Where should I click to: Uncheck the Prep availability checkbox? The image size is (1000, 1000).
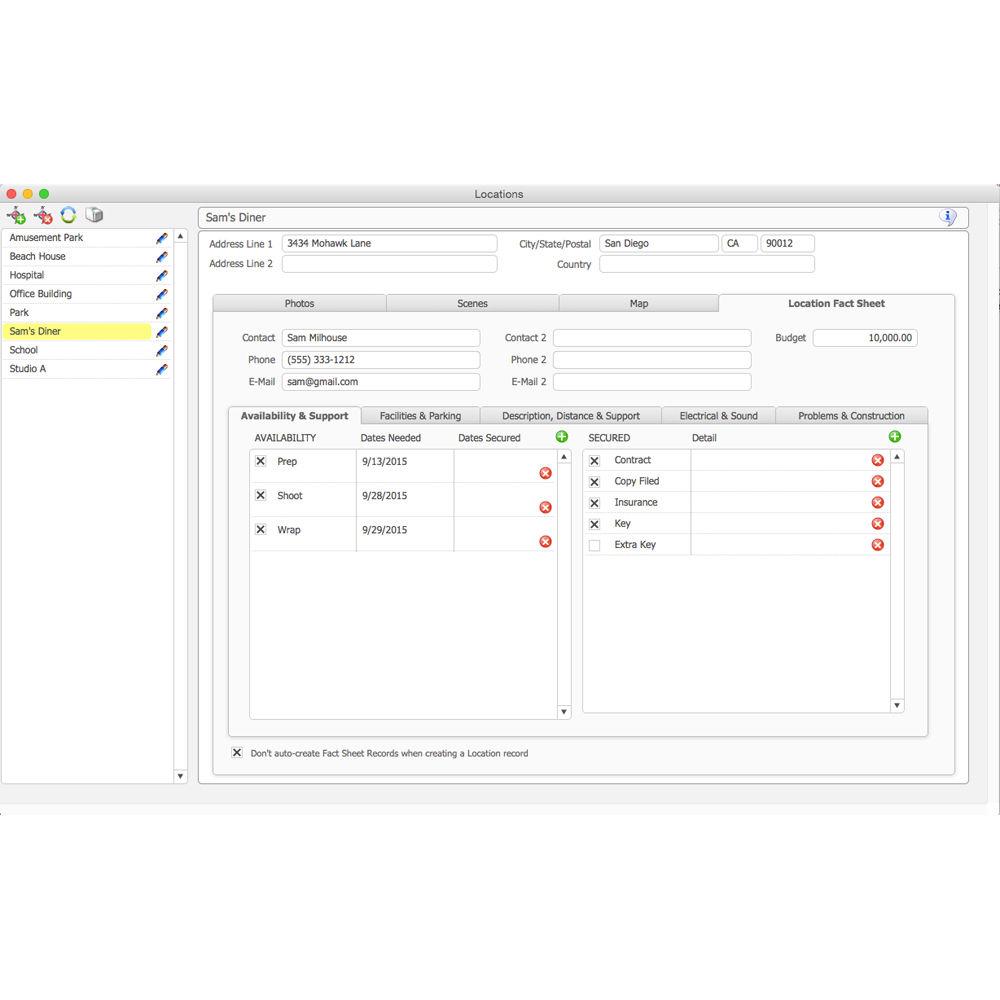pyautogui.click(x=261, y=462)
